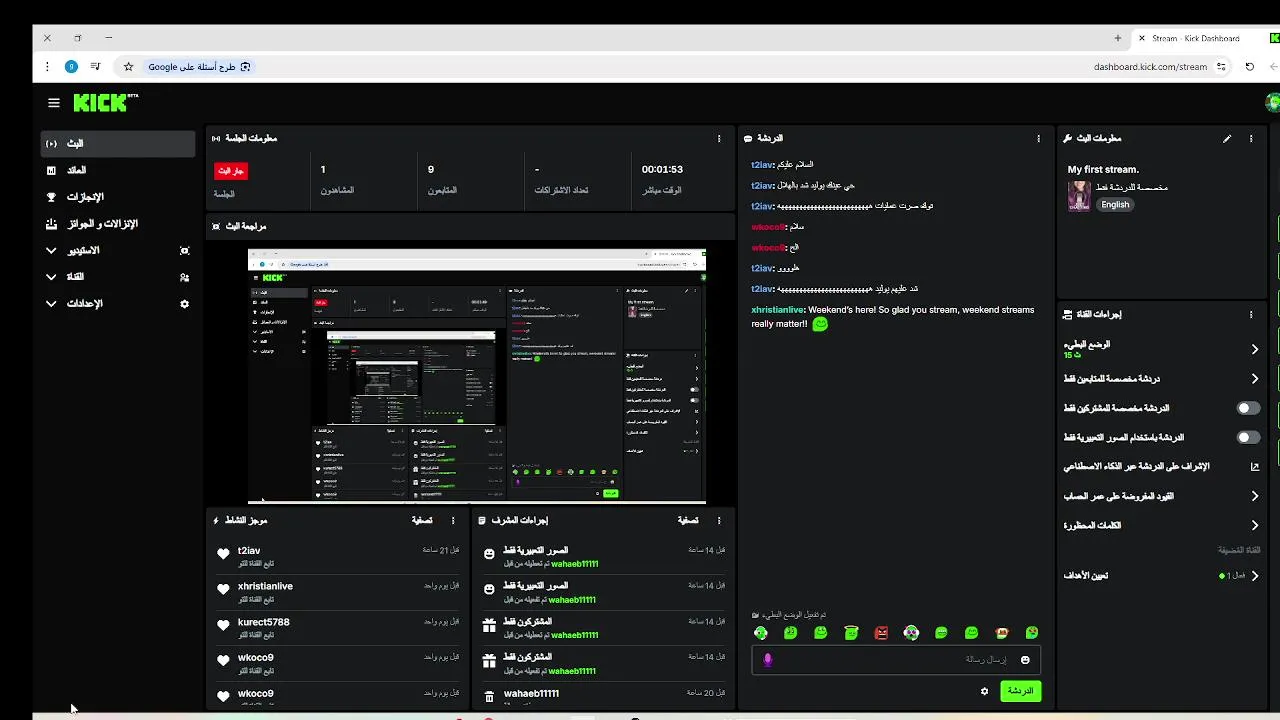This screenshot has width=1280, height=720.
Task: Click the site settings icon beside dashboard.kick.com URL
Action: tap(1221, 67)
